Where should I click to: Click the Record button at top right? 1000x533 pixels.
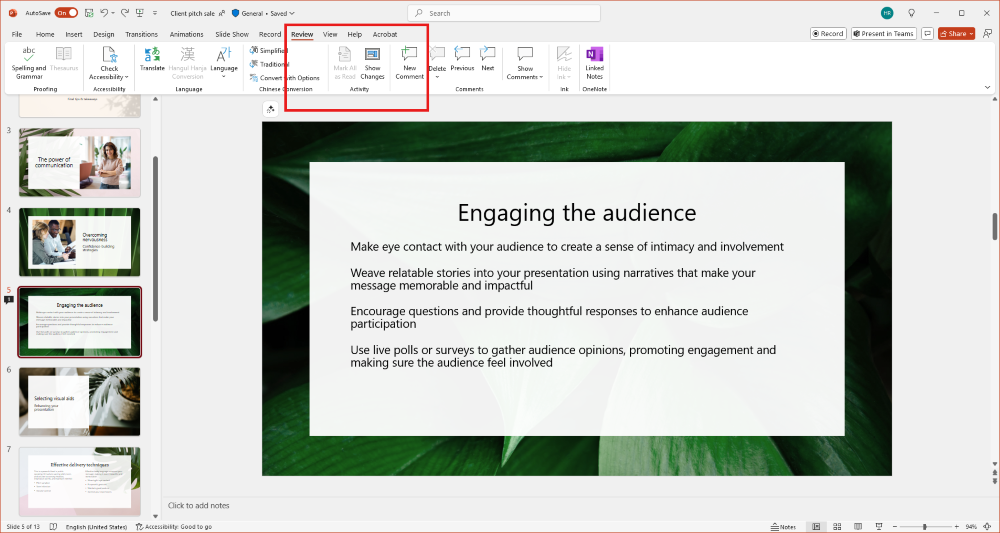click(x=828, y=34)
